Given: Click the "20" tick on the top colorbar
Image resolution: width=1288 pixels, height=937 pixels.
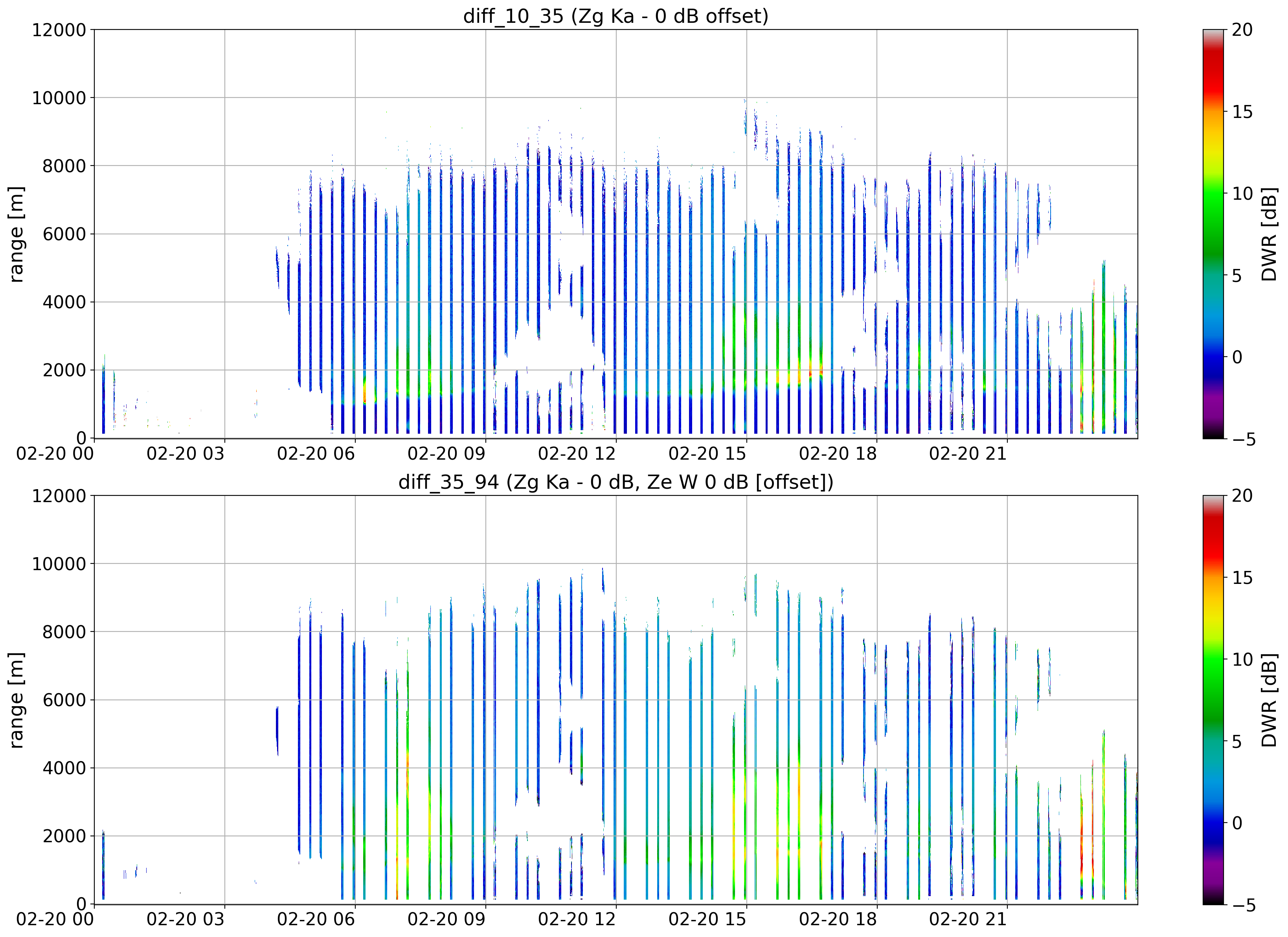Looking at the screenshot, I should click(x=1242, y=29).
